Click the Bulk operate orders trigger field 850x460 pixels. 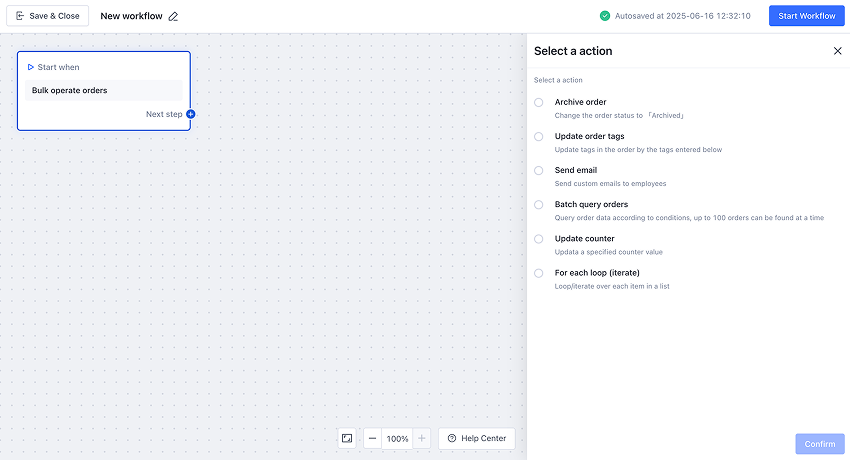104,91
